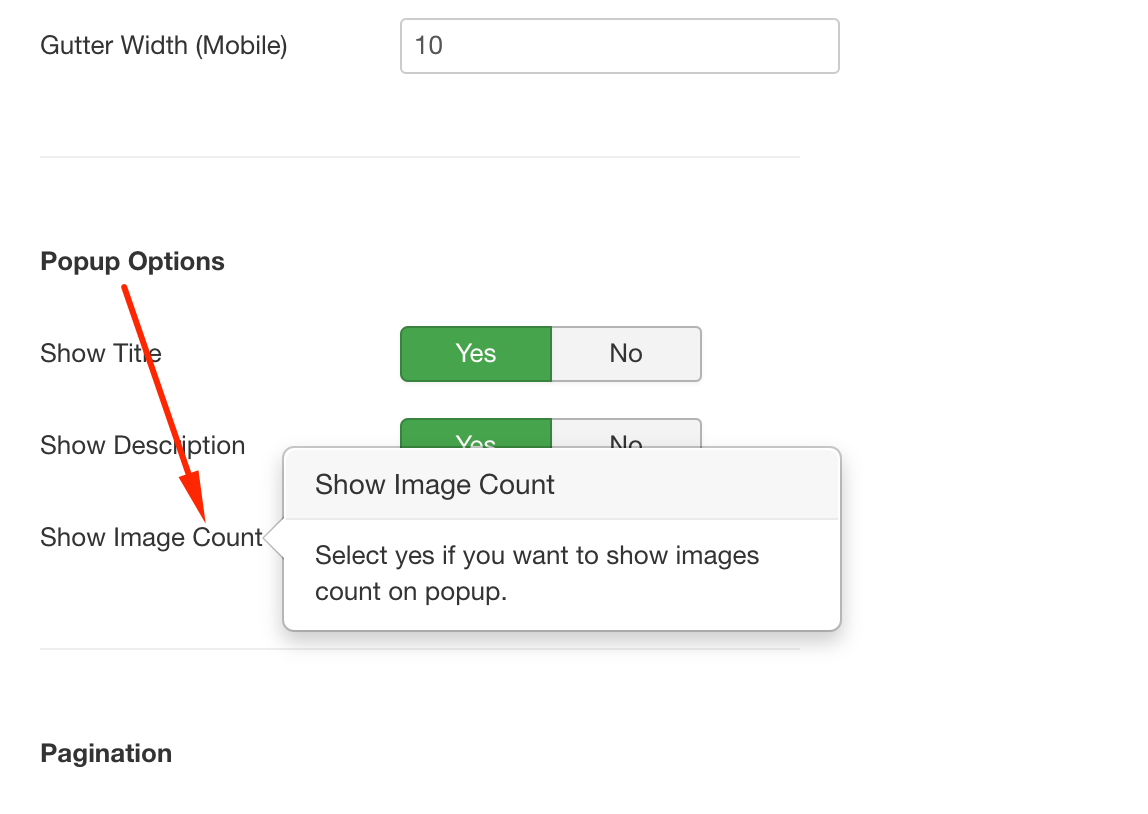Click the Show Title label
Viewport: 1148px width, 814px height.
(x=100, y=354)
